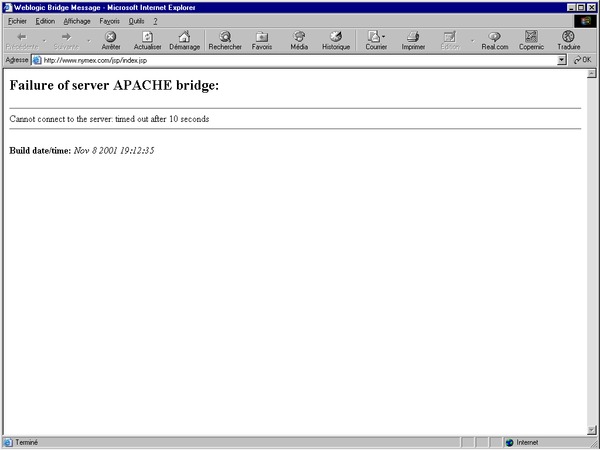
Task: Click the IE window title bar icon
Action: [x=8, y=7]
